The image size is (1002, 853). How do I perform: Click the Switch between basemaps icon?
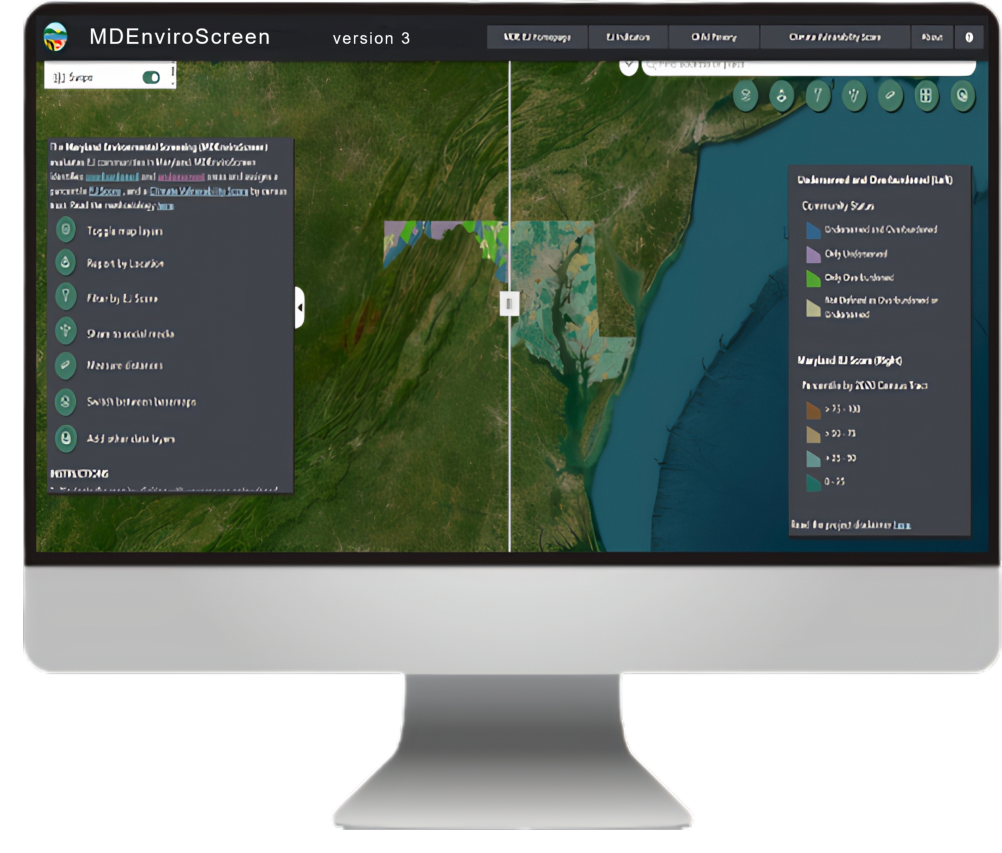(x=66, y=402)
